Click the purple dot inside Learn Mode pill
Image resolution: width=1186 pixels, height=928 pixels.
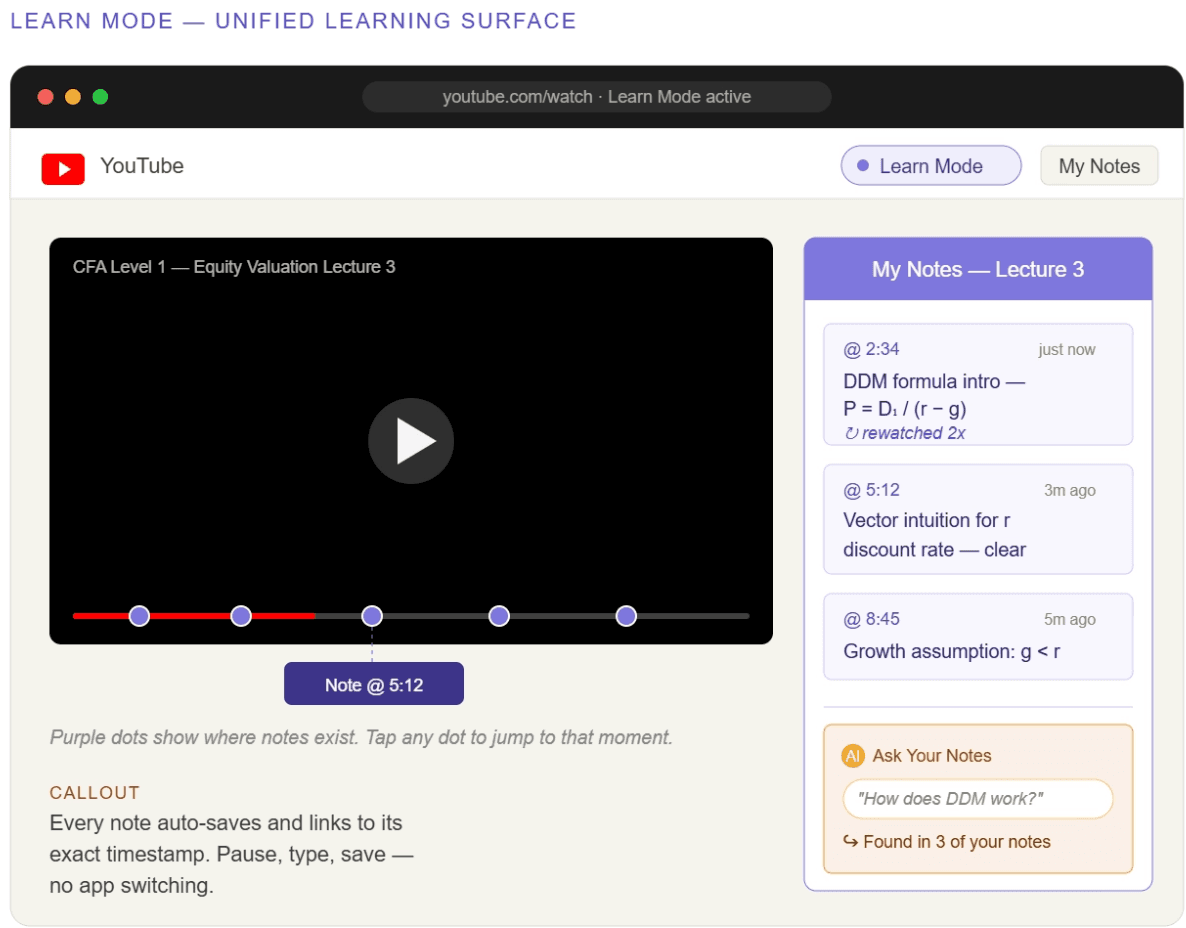coord(862,166)
